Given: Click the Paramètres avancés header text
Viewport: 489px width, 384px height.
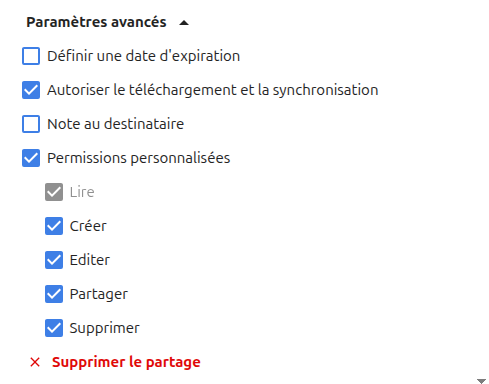Looking at the screenshot, I should pos(96,22).
